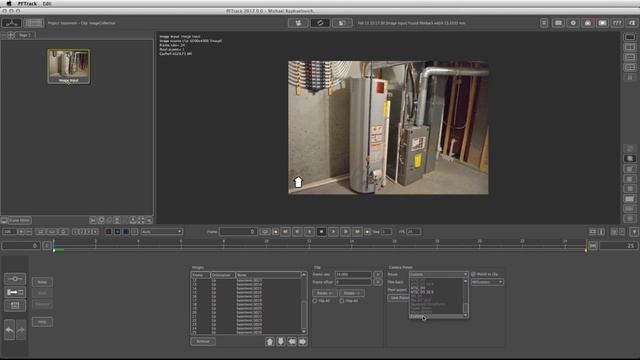Choose Custom in the preset dropdown list
The image size is (640, 360).
pyautogui.click(x=437, y=316)
